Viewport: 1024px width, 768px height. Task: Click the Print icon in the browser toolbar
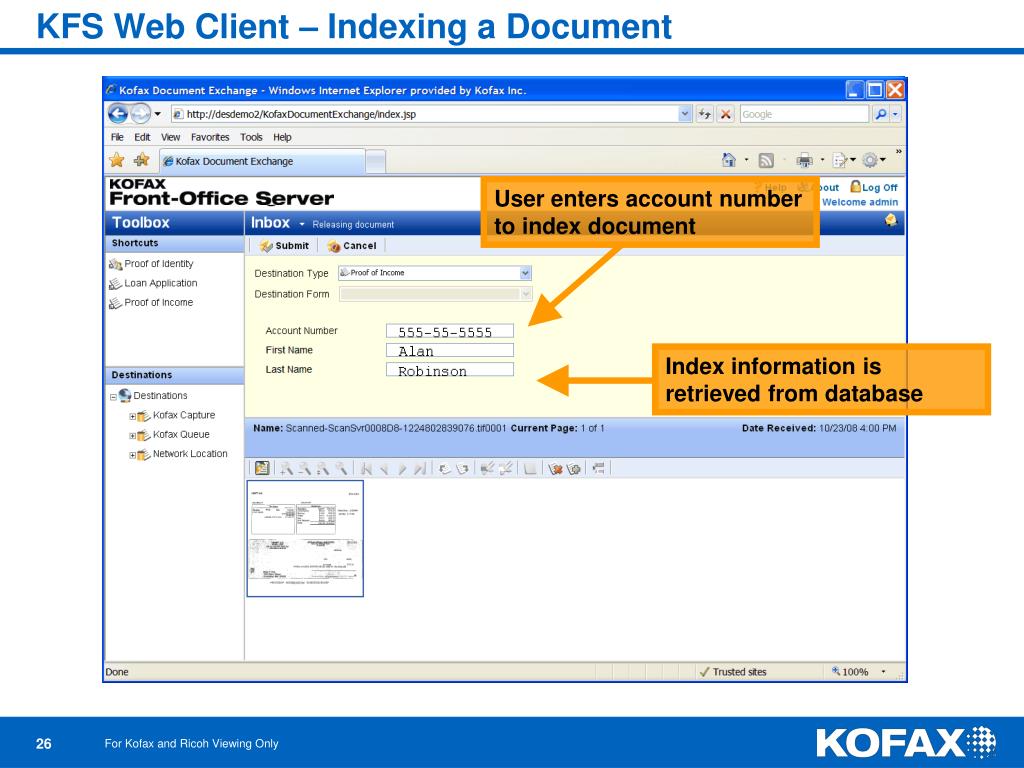(805, 160)
